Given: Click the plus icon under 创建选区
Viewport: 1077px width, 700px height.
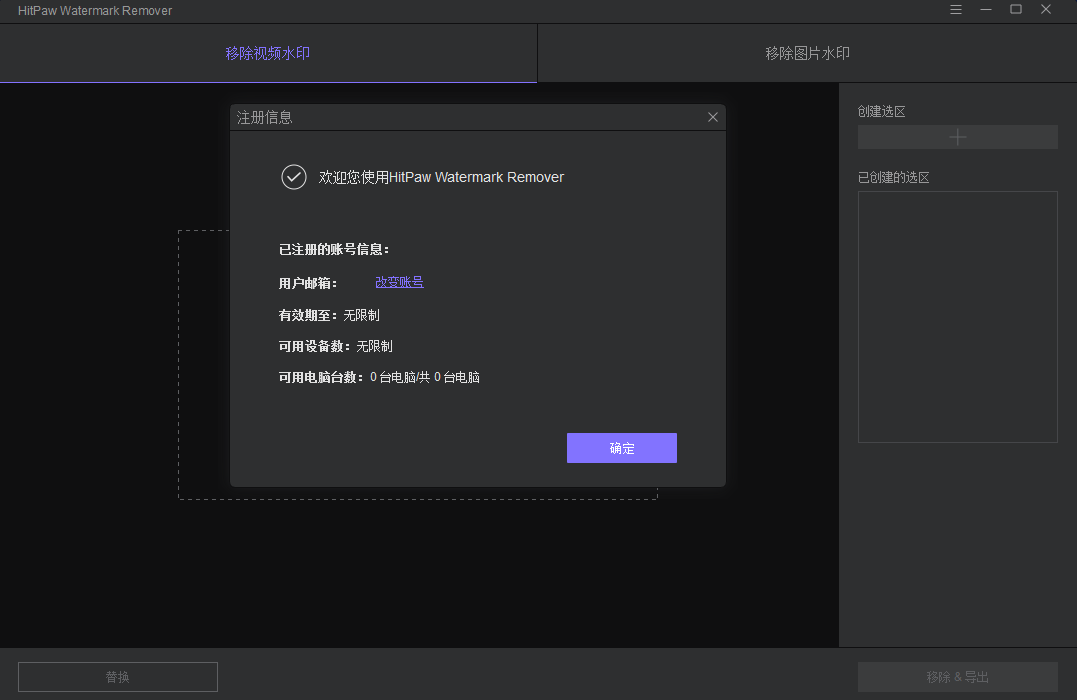Looking at the screenshot, I should 957,137.
